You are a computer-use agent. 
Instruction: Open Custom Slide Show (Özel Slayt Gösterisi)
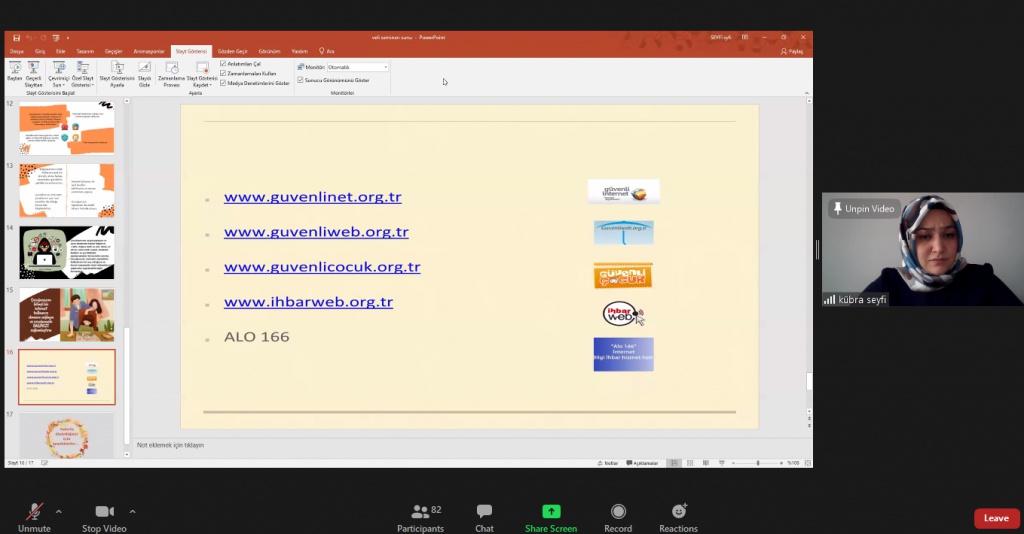(x=83, y=74)
